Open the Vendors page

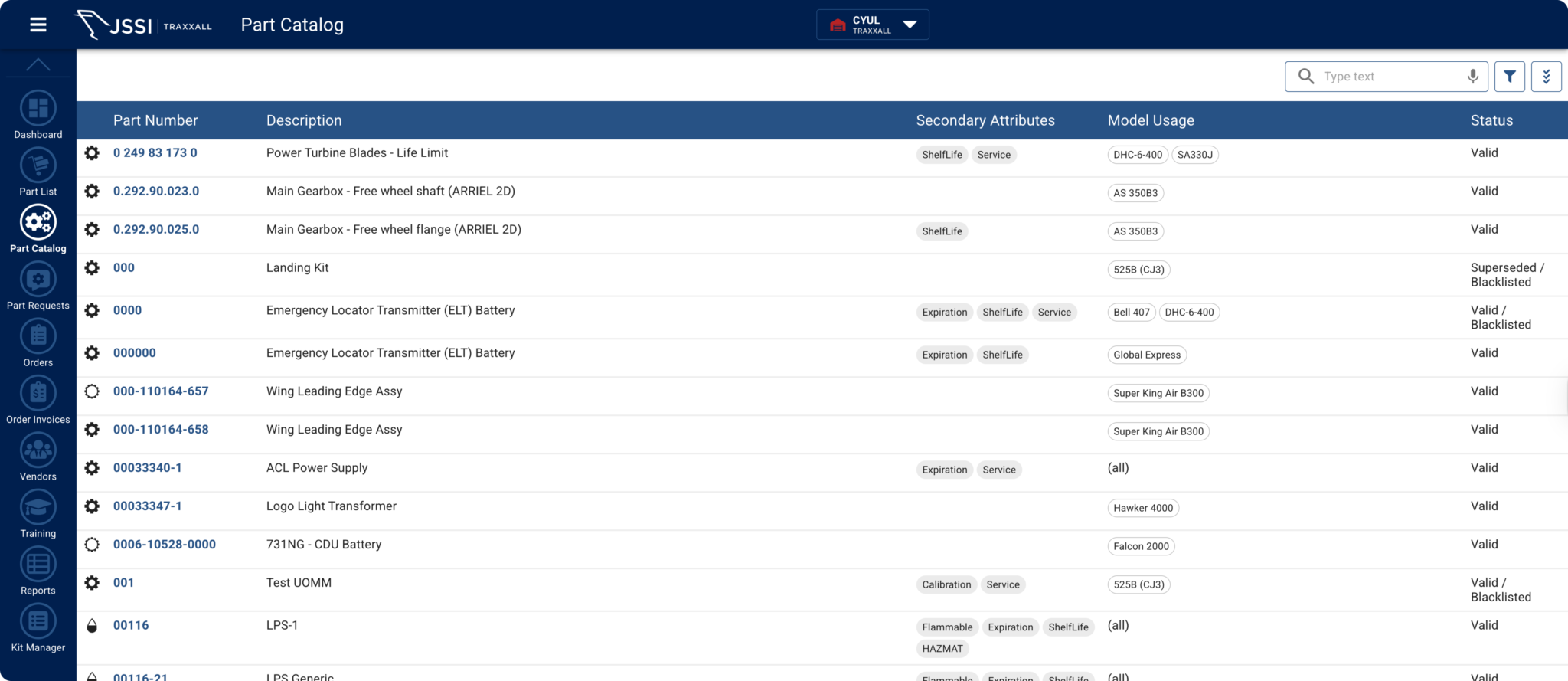[x=38, y=452]
